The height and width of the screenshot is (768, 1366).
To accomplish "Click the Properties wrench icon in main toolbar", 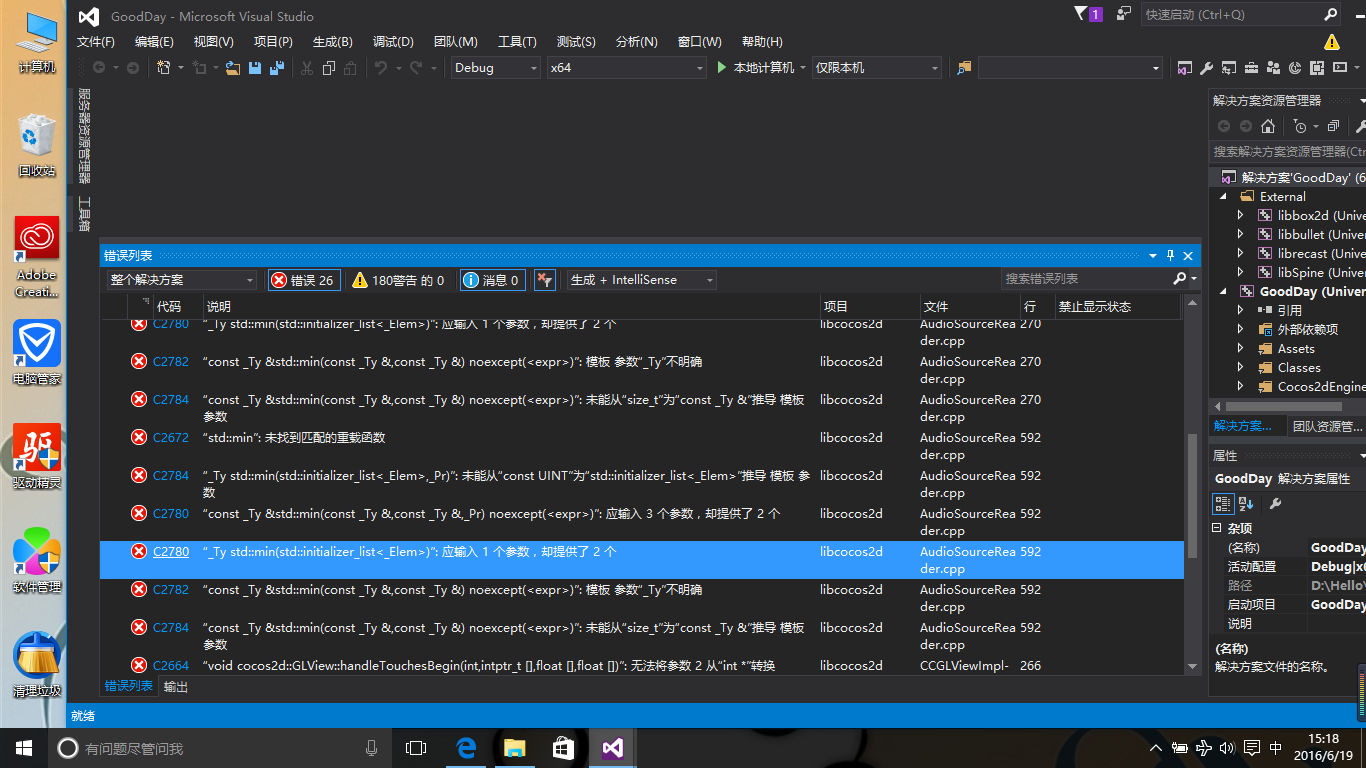I will point(1206,68).
